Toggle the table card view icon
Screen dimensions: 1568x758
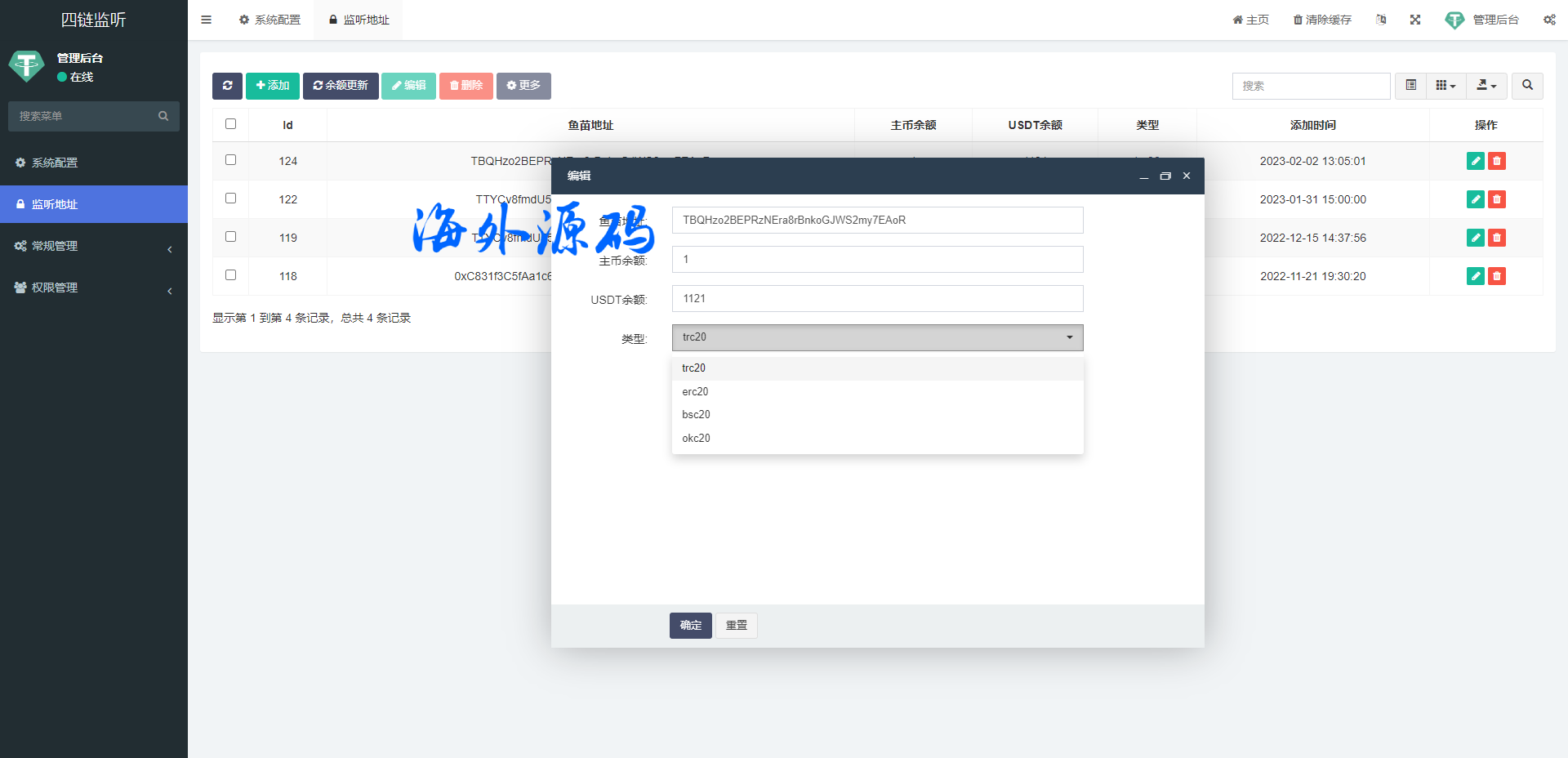pos(1410,86)
